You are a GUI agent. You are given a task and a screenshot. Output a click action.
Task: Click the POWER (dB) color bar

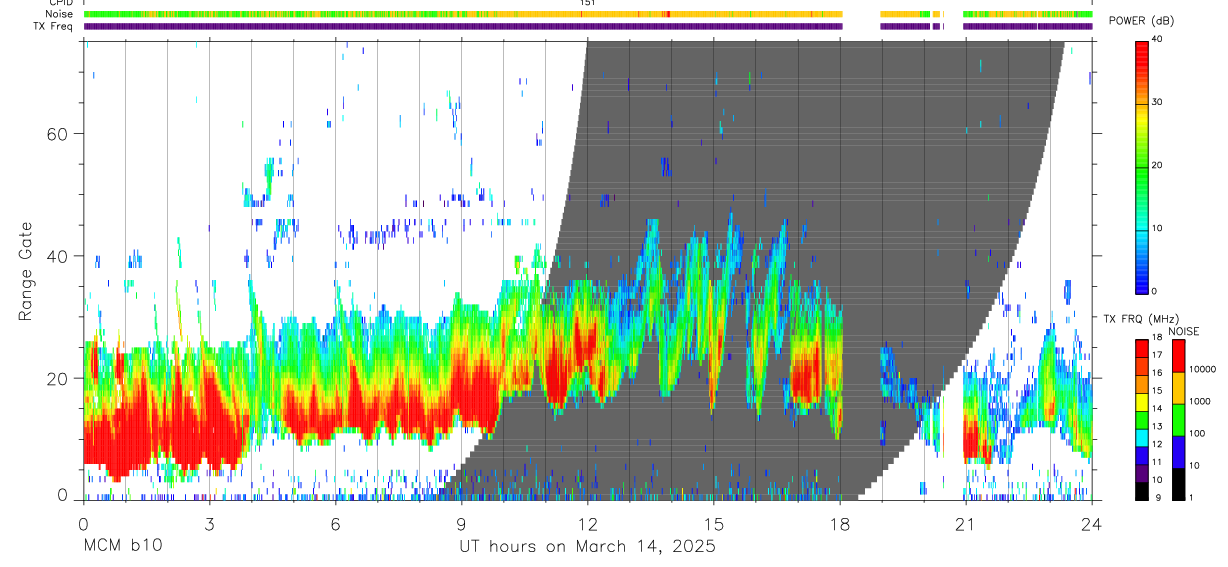pos(1142,166)
